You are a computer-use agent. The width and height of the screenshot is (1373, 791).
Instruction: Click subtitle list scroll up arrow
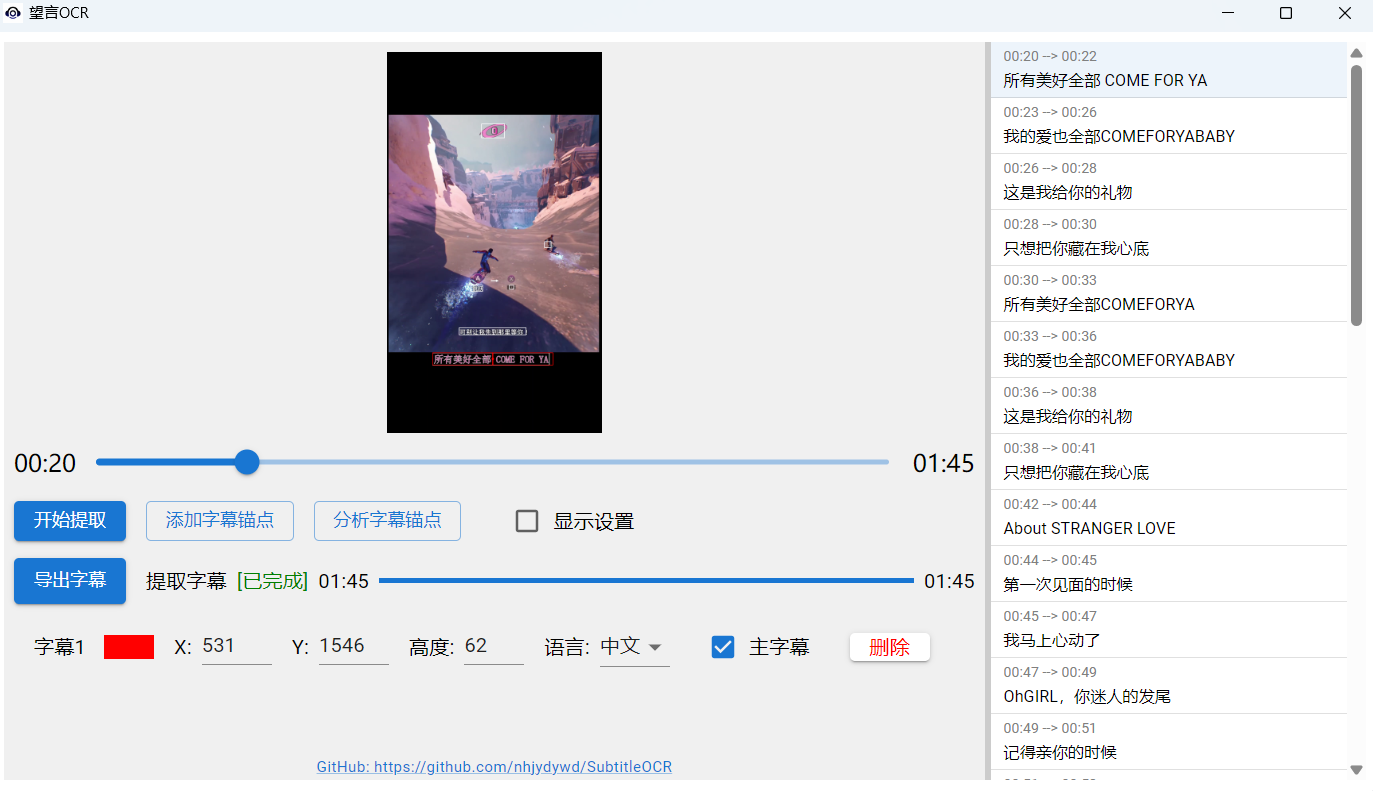pos(1356,53)
